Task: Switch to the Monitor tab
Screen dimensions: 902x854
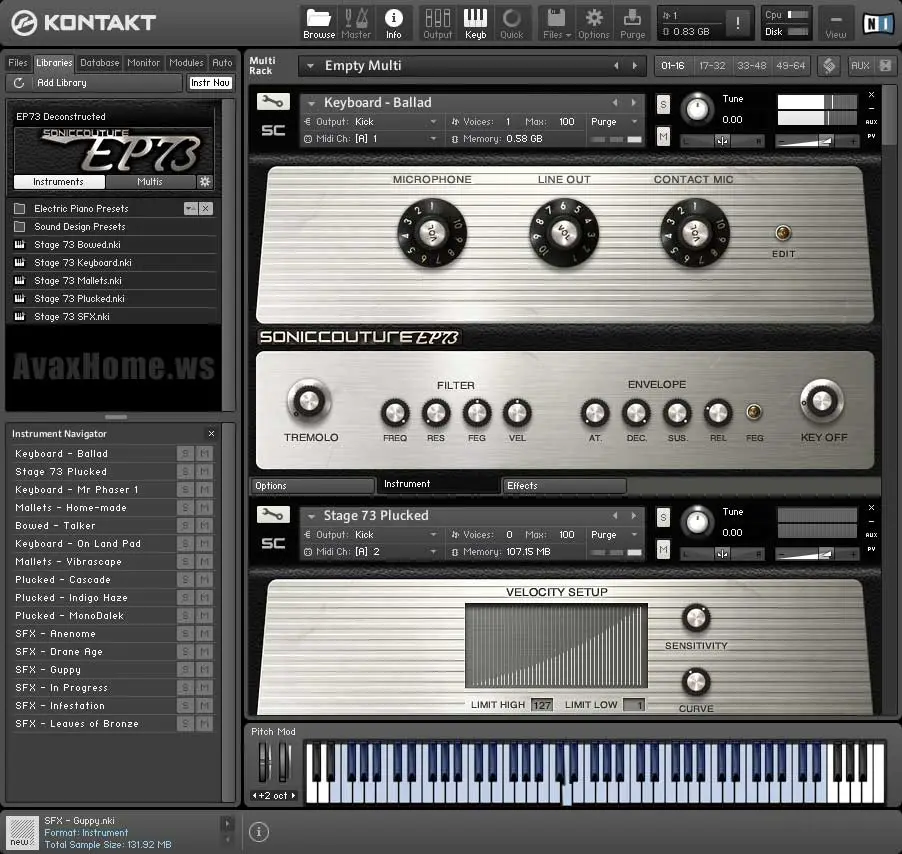Action: (x=144, y=63)
